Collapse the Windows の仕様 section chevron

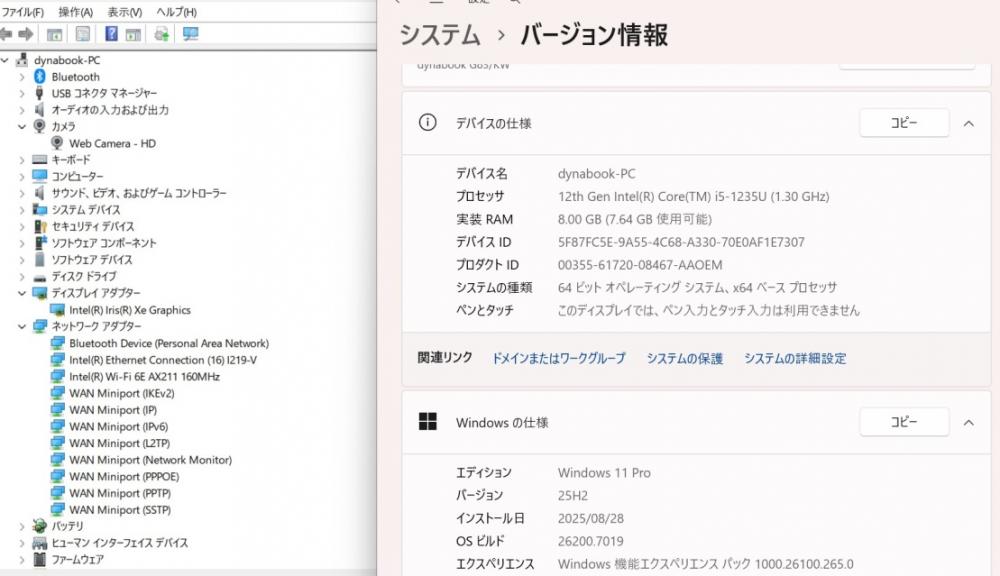968,422
